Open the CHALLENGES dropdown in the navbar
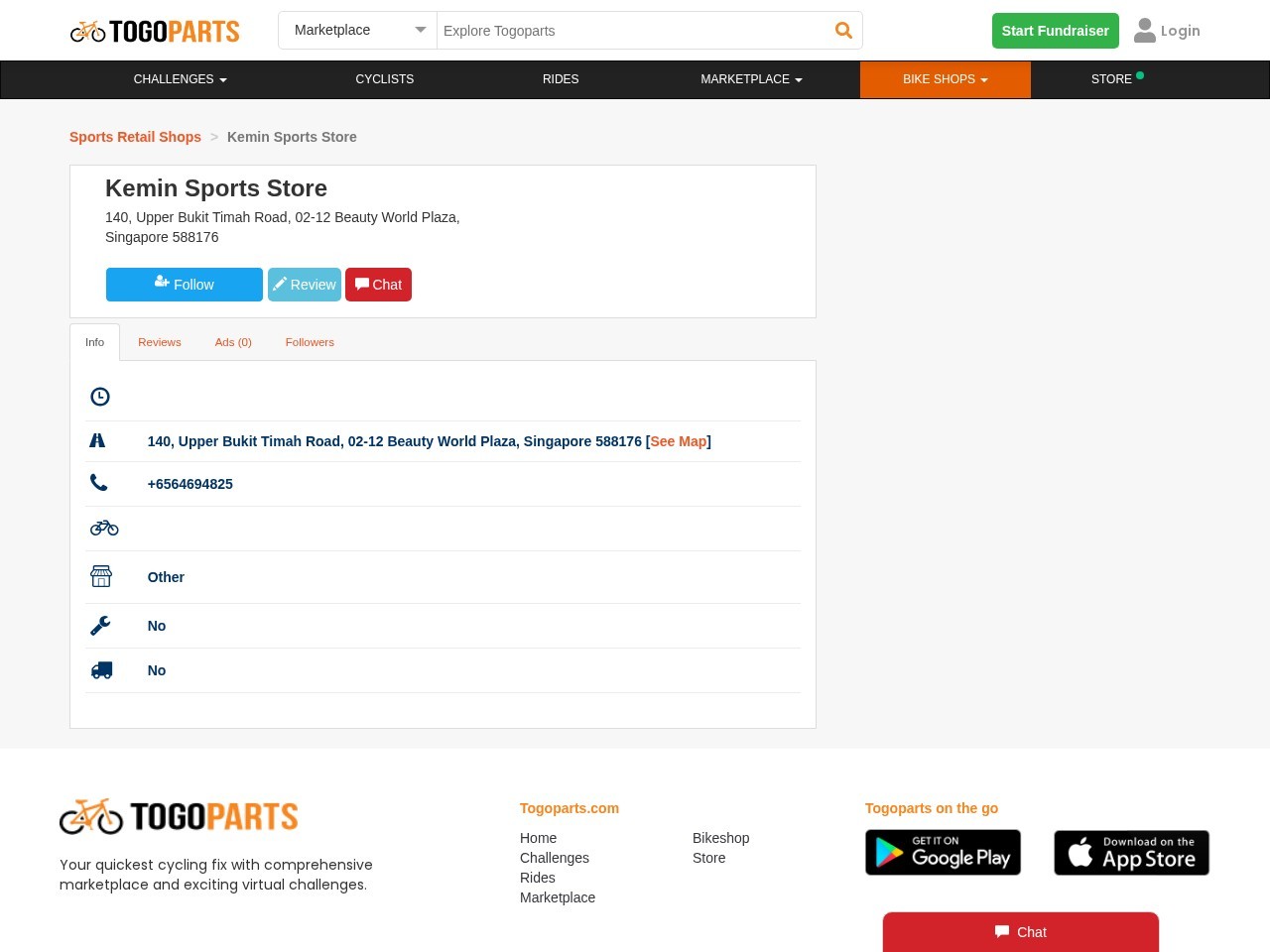Screen dimensions: 1270x952 (180, 79)
